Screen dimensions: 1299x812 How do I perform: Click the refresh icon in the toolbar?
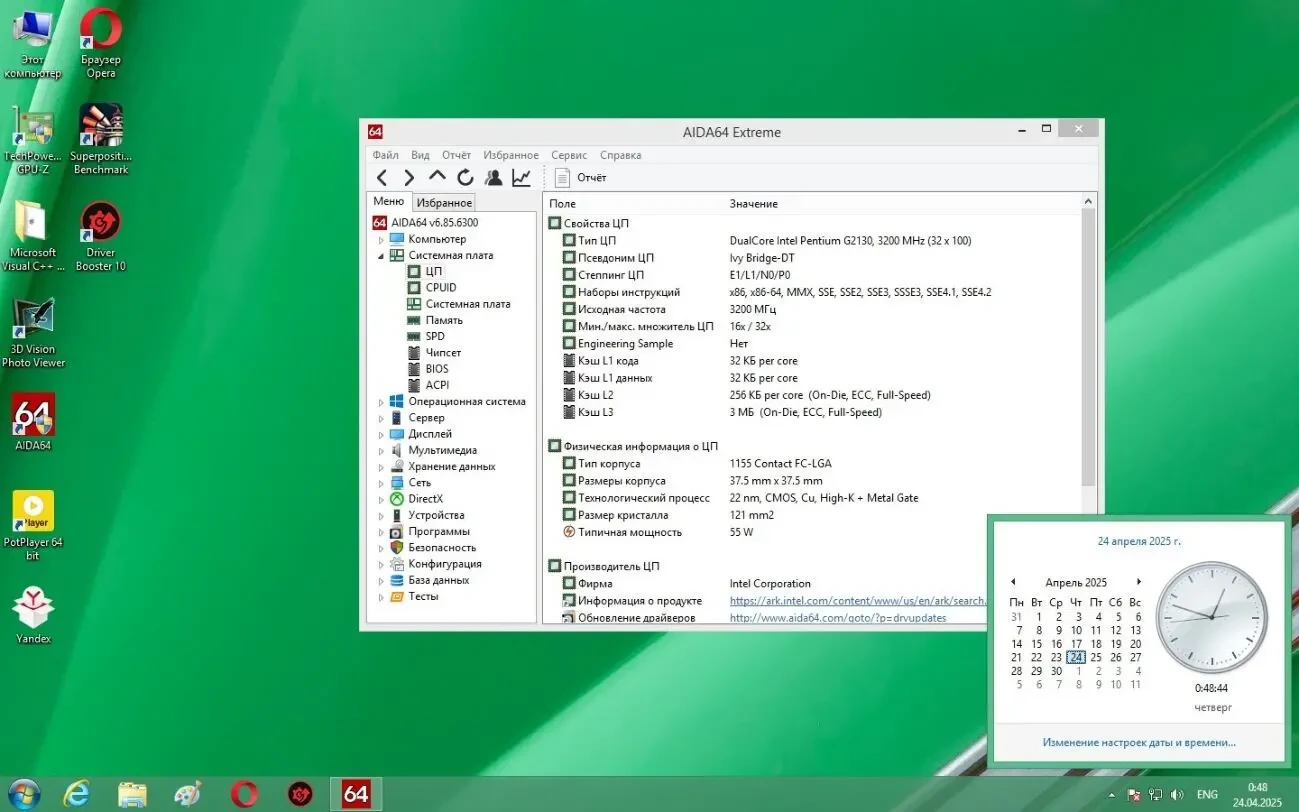pyautogui.click(x=465, y=177)
